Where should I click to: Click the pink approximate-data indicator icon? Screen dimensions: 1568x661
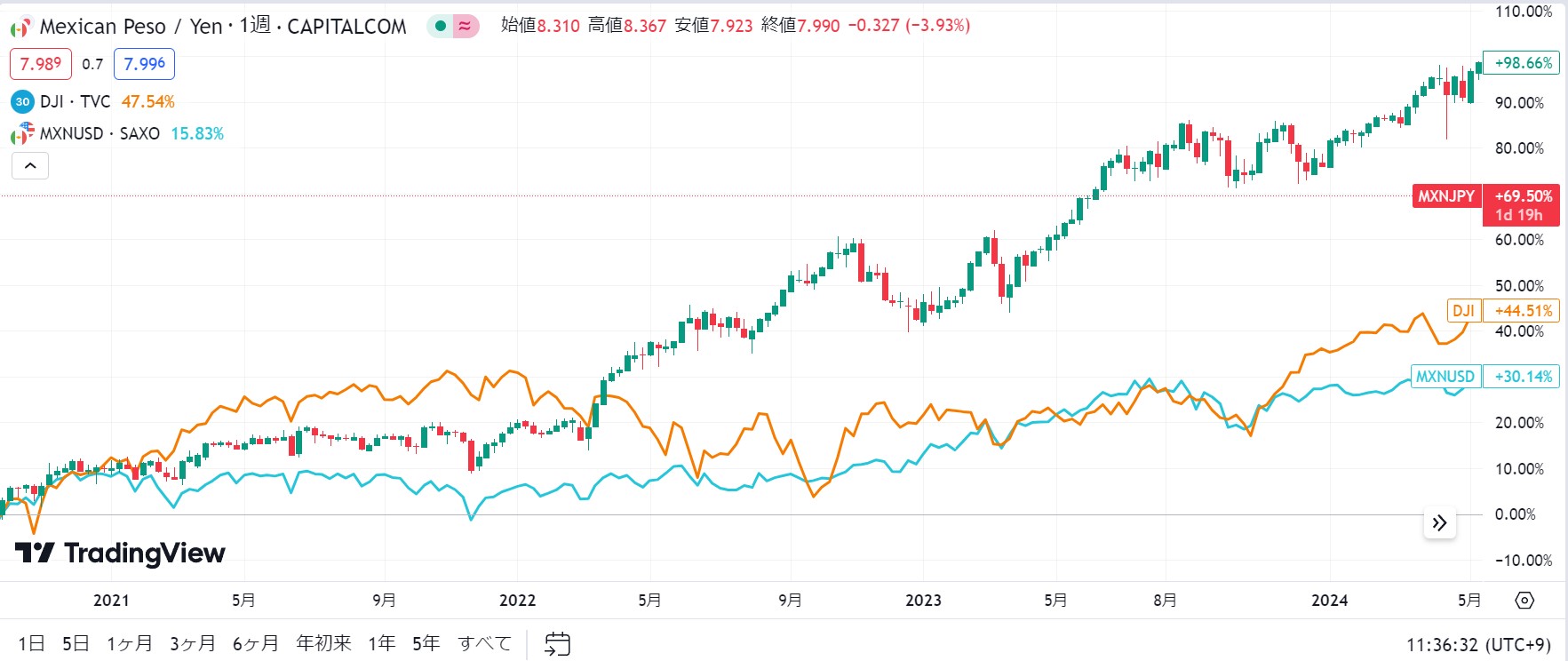pos(465,26)
